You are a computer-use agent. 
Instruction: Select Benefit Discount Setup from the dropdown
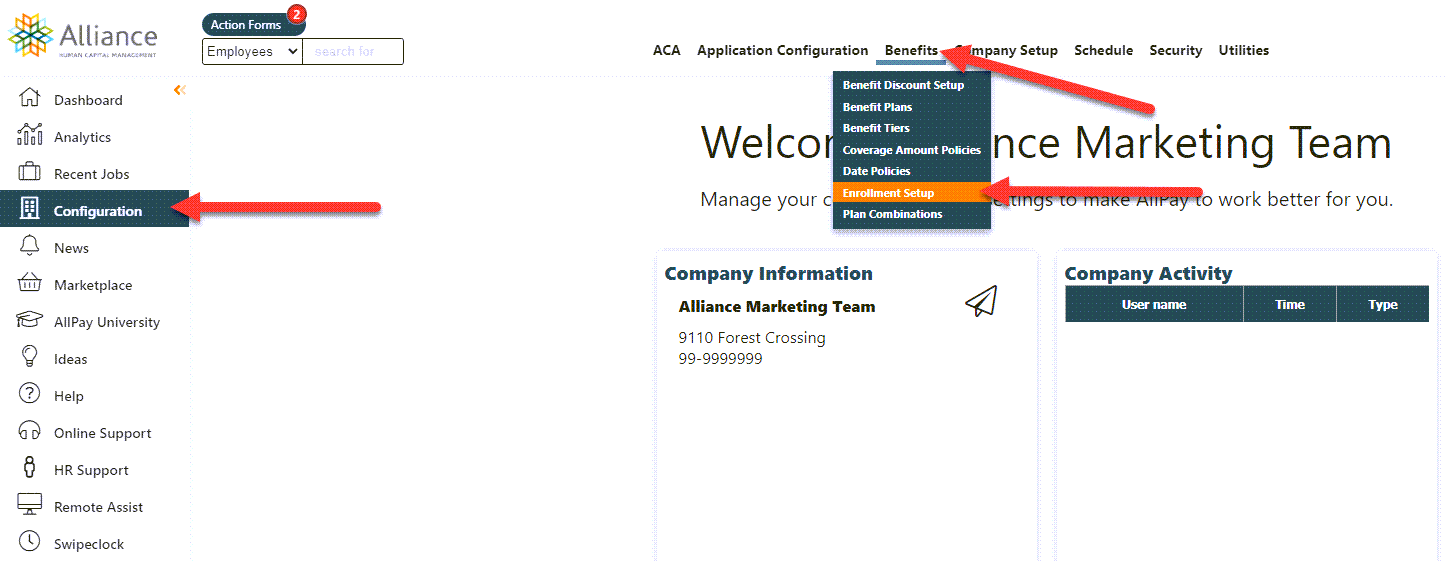912,85
